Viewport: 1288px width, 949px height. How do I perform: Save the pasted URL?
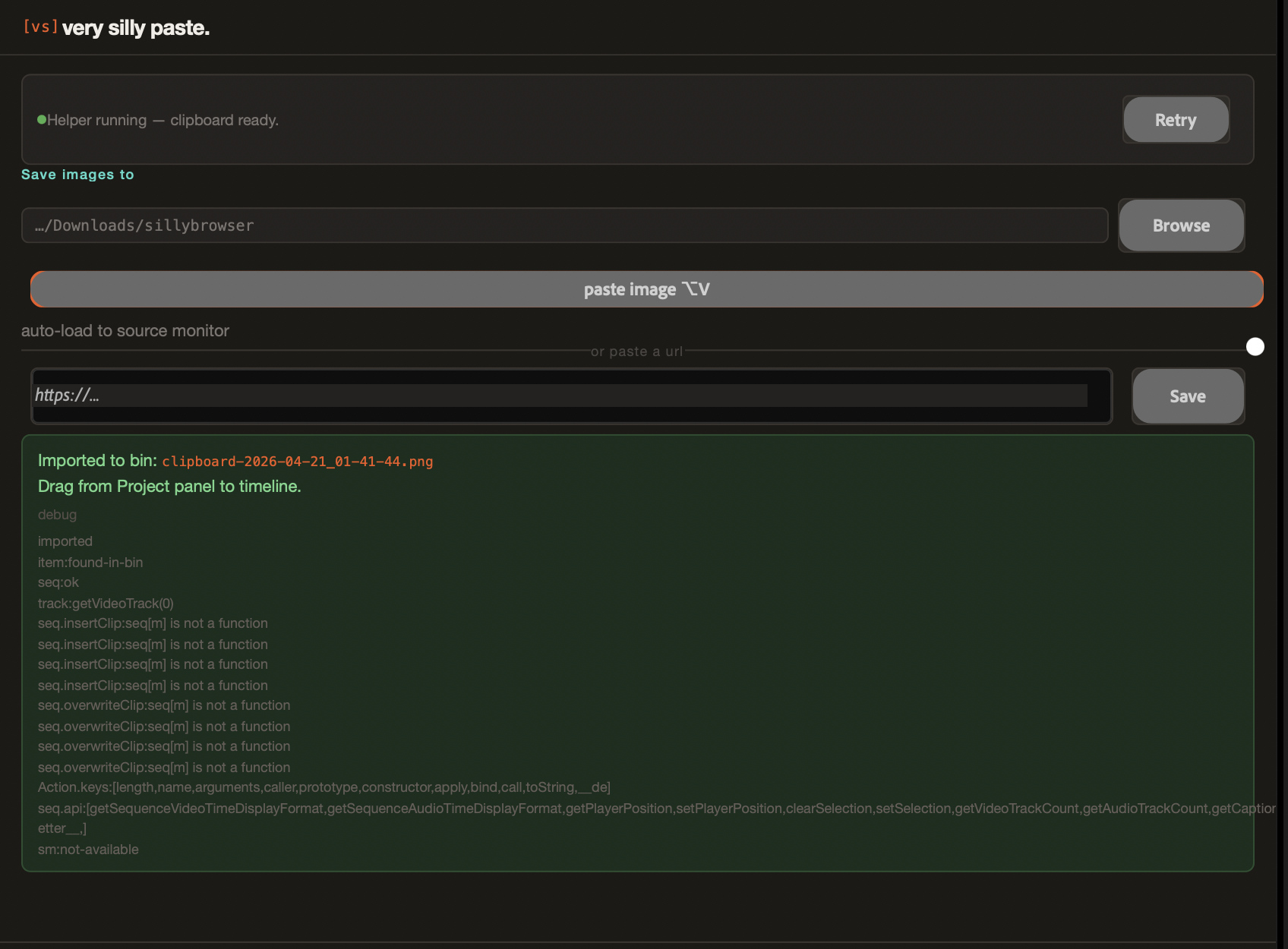[1188, 396]
